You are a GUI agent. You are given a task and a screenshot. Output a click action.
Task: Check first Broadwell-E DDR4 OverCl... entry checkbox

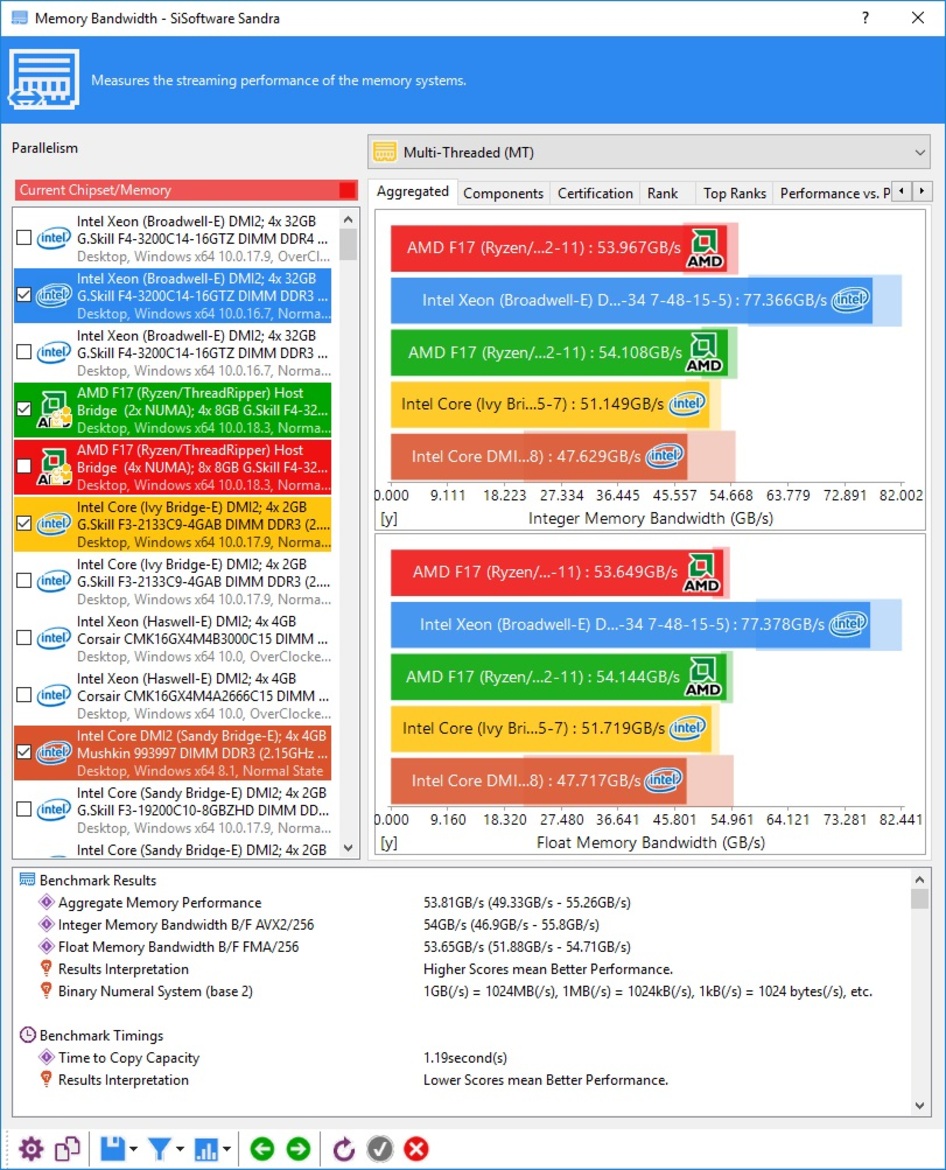(24, 237)
